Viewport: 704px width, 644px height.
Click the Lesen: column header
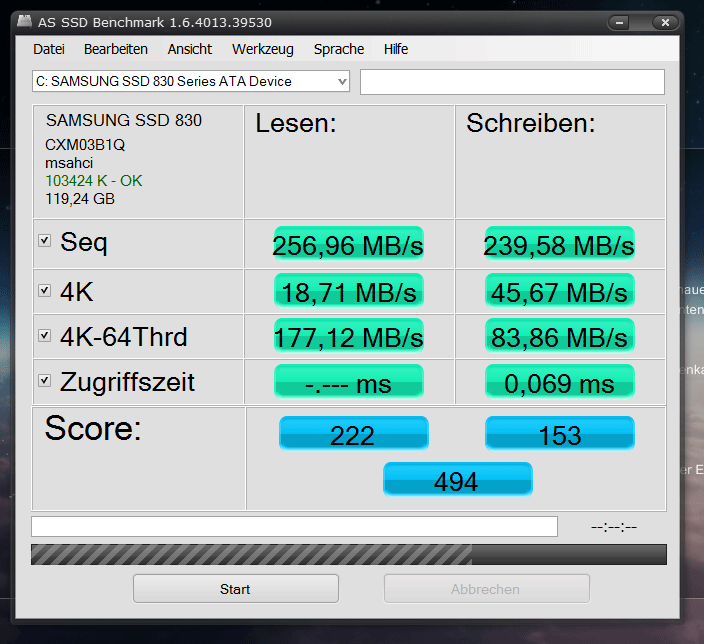point(296,123)
